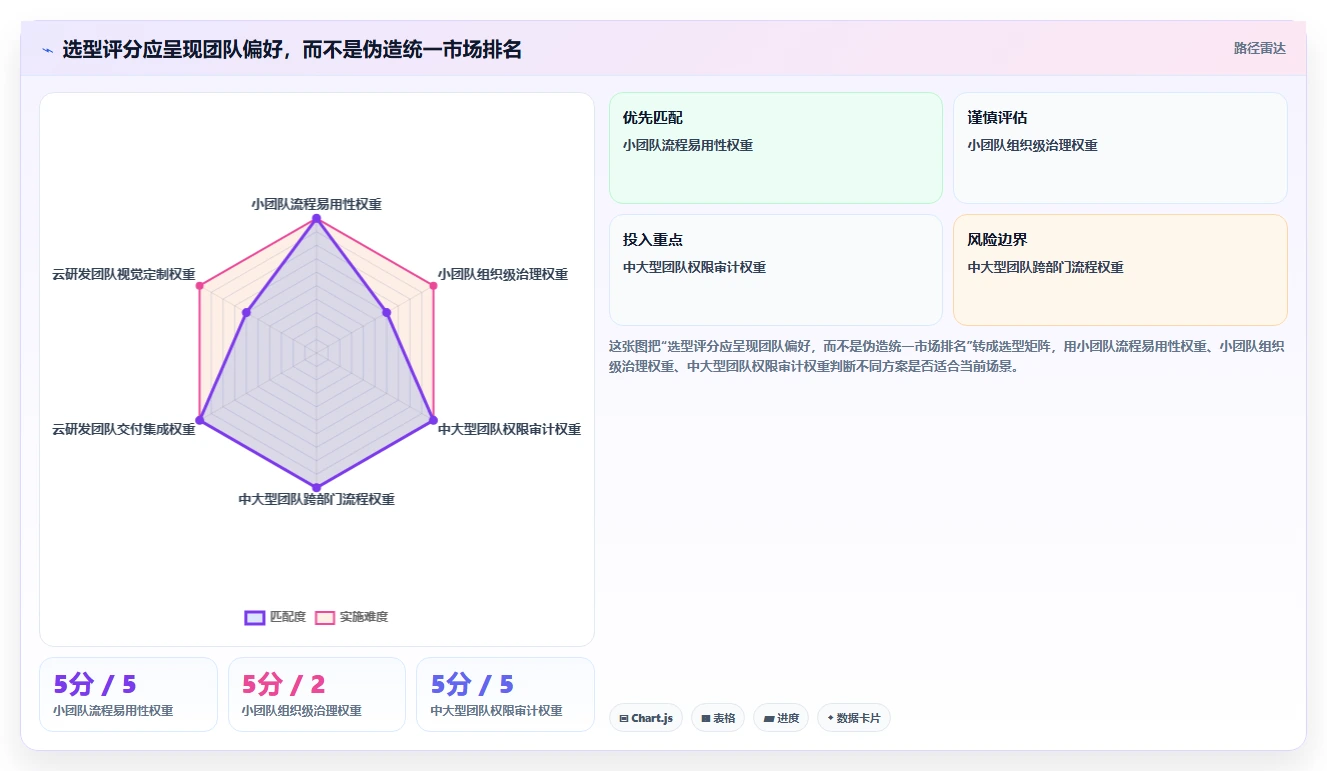Select the 进度 chip
Screen dimensions: 1327x771
[x=780, y=718]
